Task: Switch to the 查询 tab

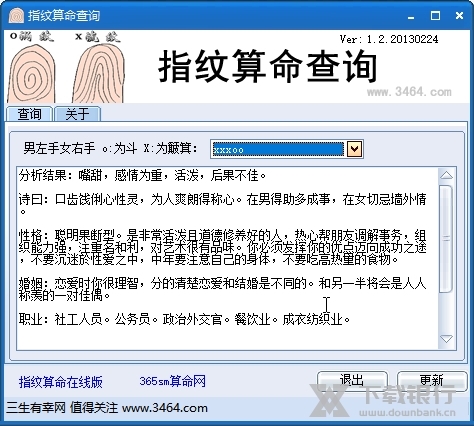Action: click(x=29, y=114)
